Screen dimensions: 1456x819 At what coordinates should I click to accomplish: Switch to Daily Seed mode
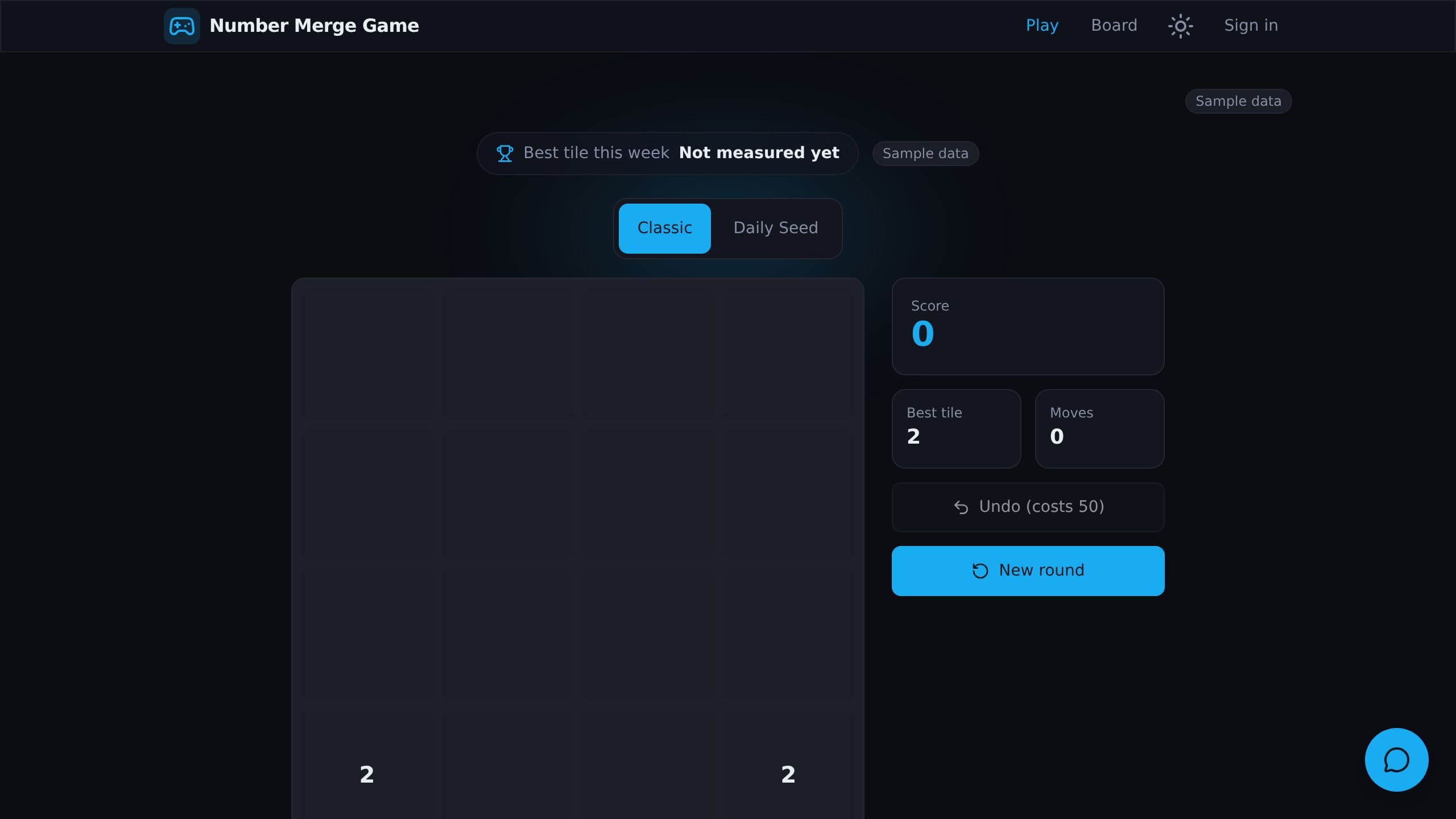point(775,228)
